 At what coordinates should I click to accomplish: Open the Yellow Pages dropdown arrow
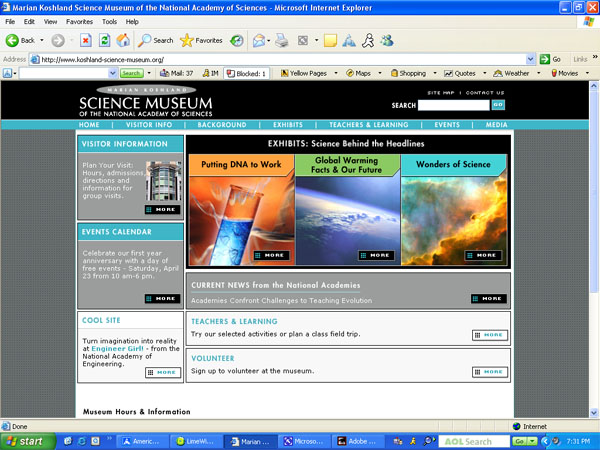tap(336, 73)
